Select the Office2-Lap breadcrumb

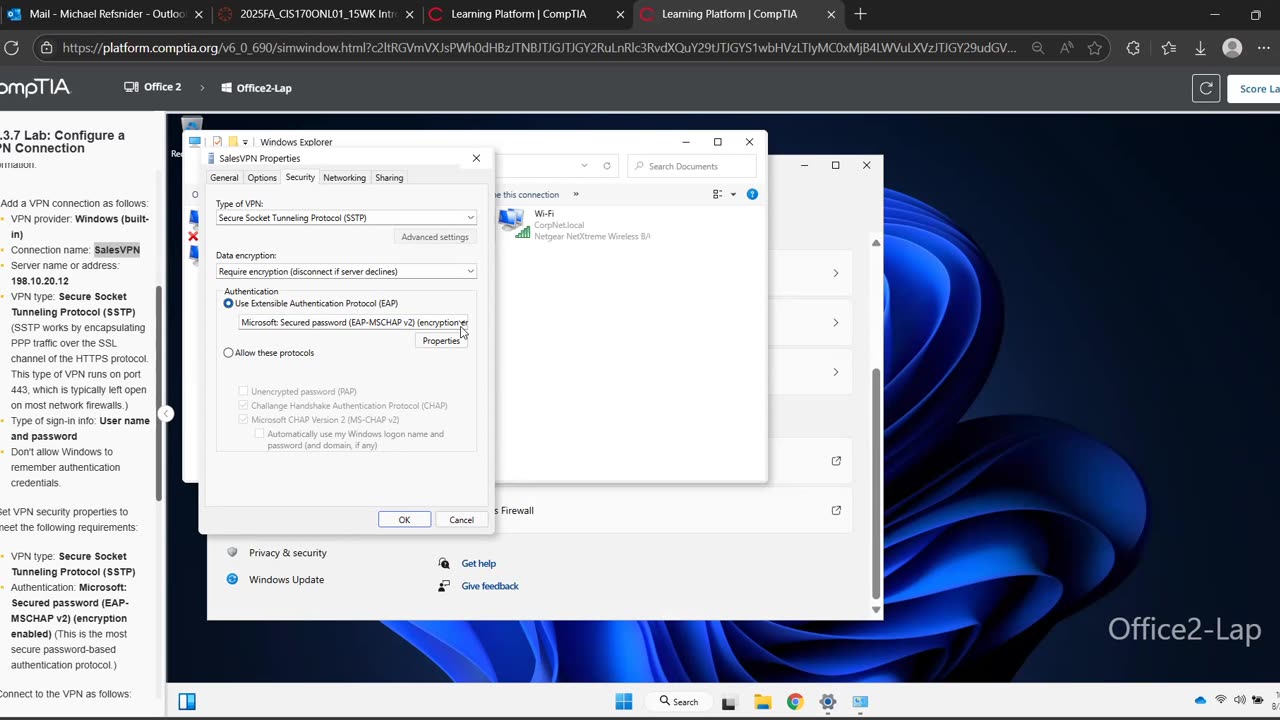point(256,88)
